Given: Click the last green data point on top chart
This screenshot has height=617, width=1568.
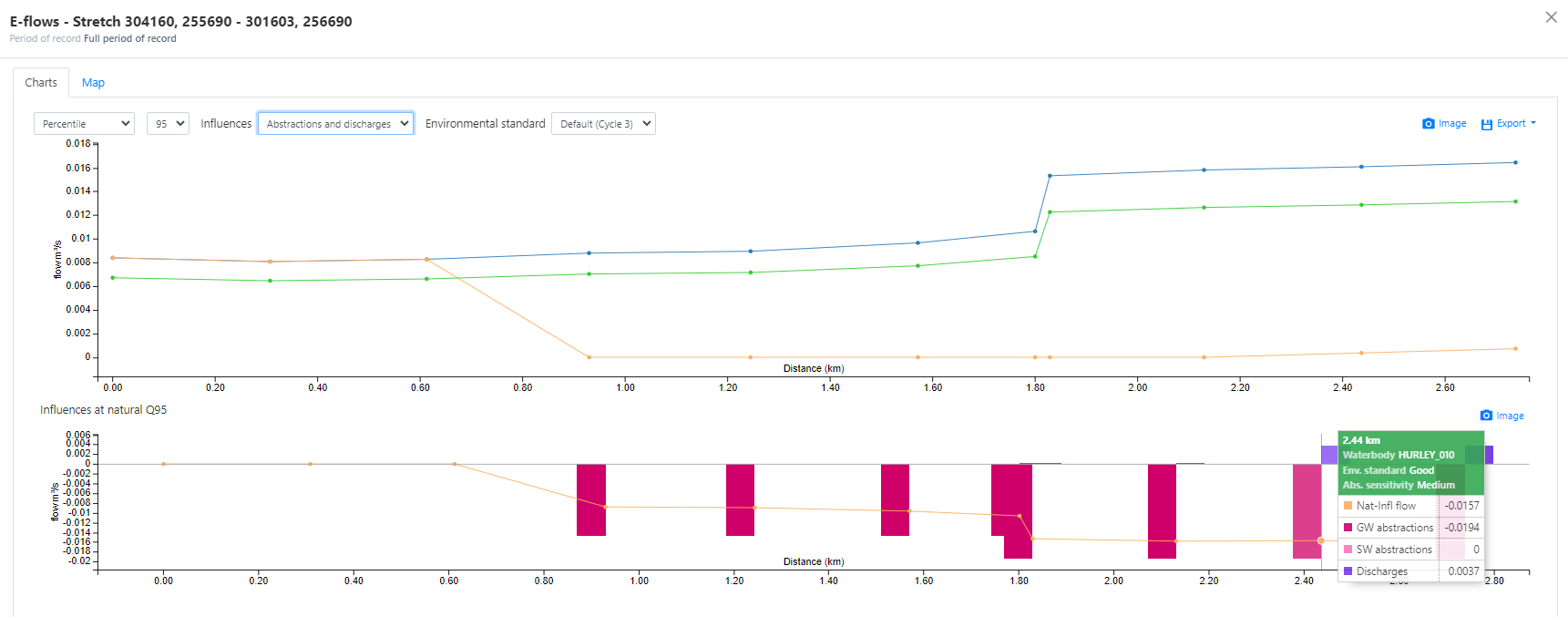Looking at the screenshot, I should click(1515, 201).
